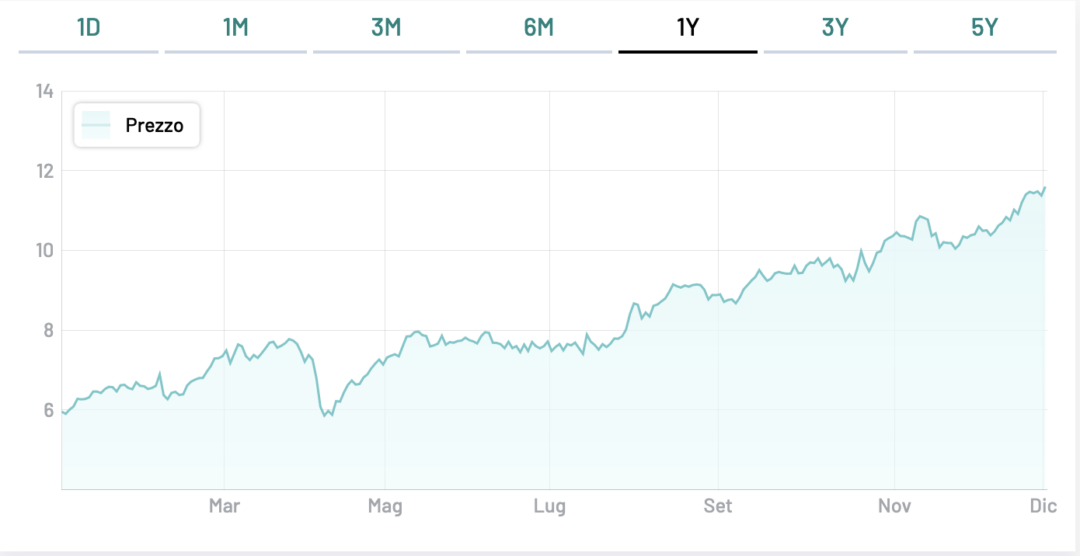Viewport: 1080px width, 556px height.
Task: Select the Lug label on the time axis
Action: pos(550,506)
